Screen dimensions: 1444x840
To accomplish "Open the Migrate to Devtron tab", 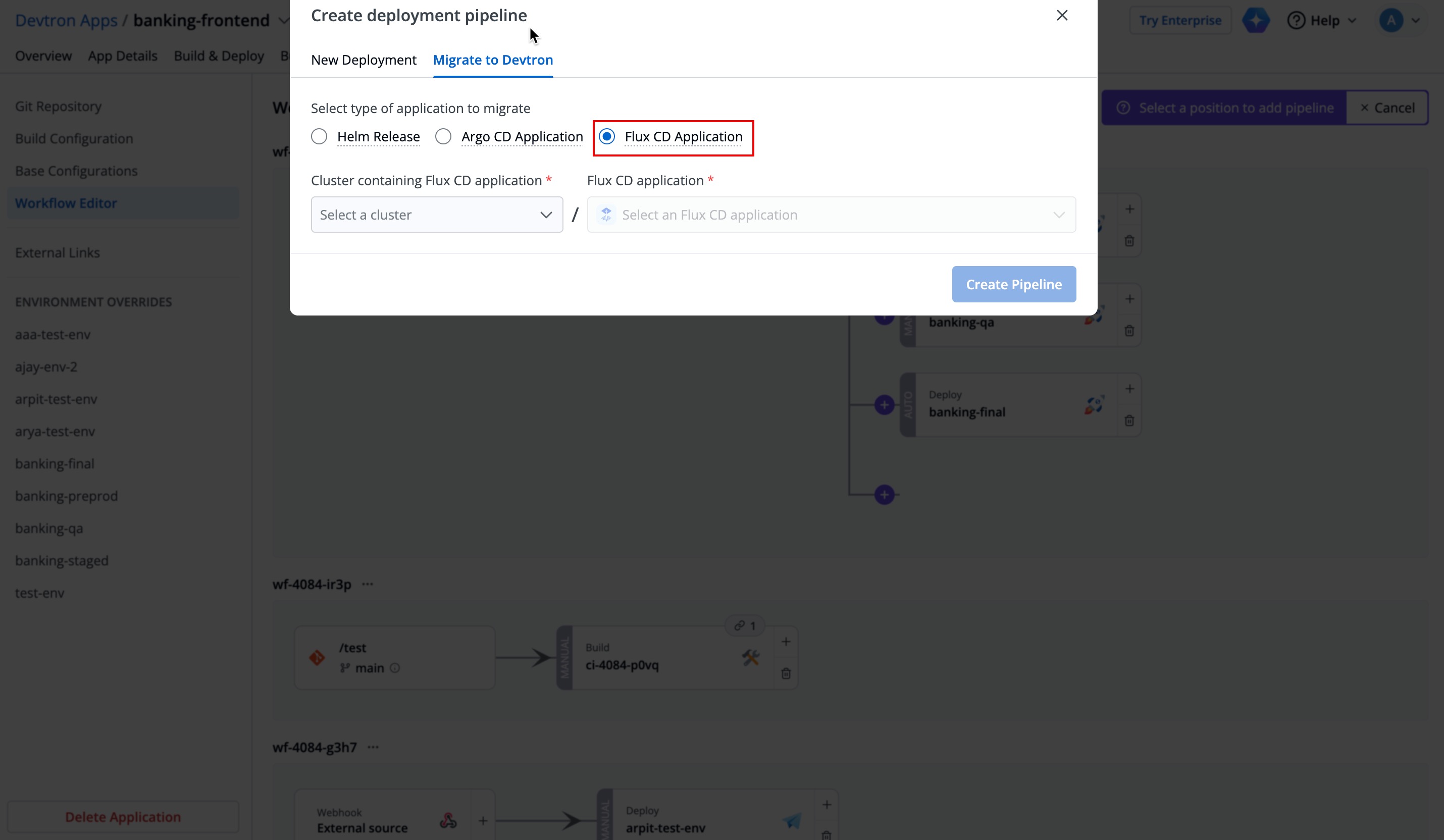I will 493,60.
